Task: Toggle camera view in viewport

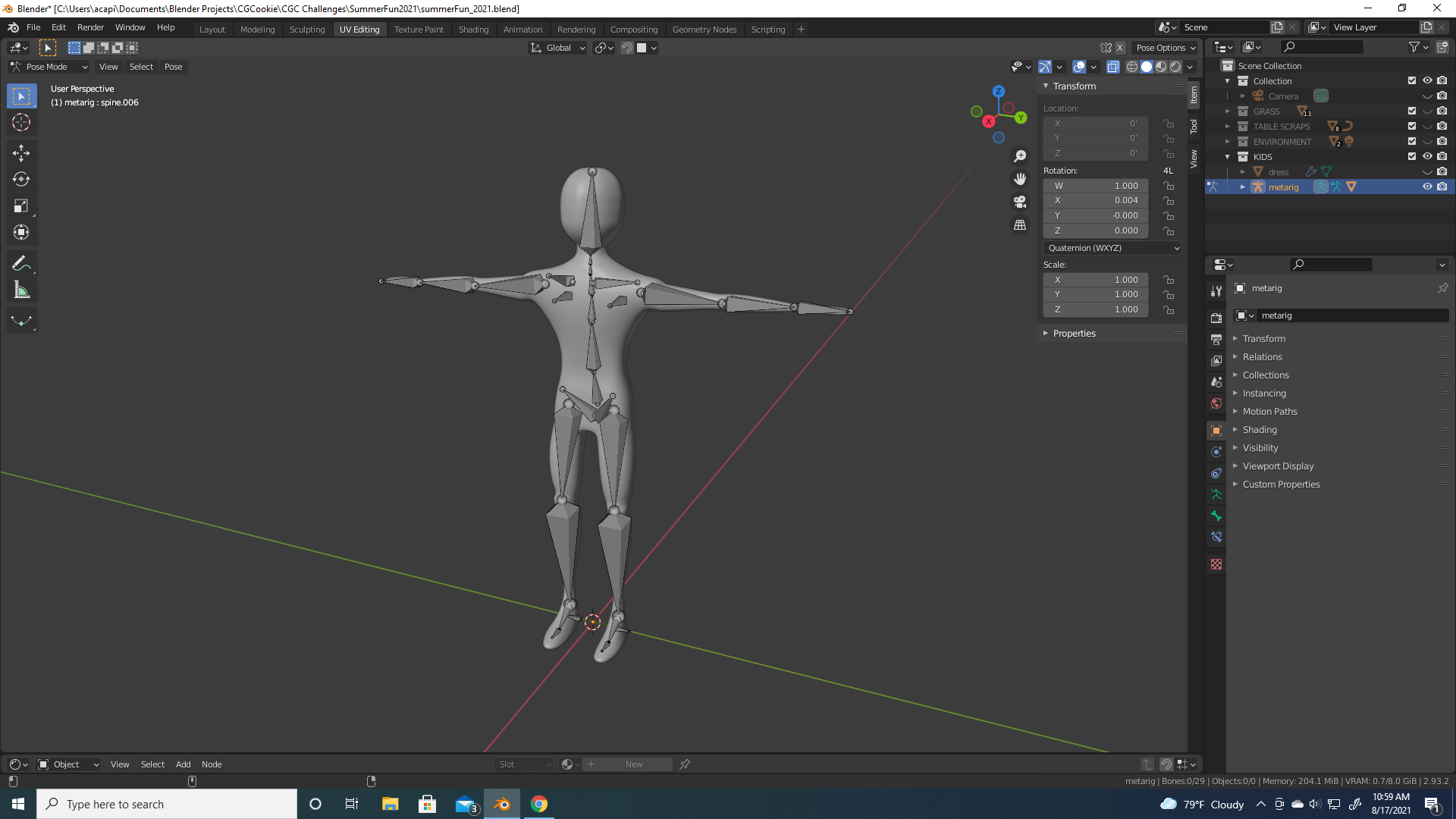Action: 1020,202
